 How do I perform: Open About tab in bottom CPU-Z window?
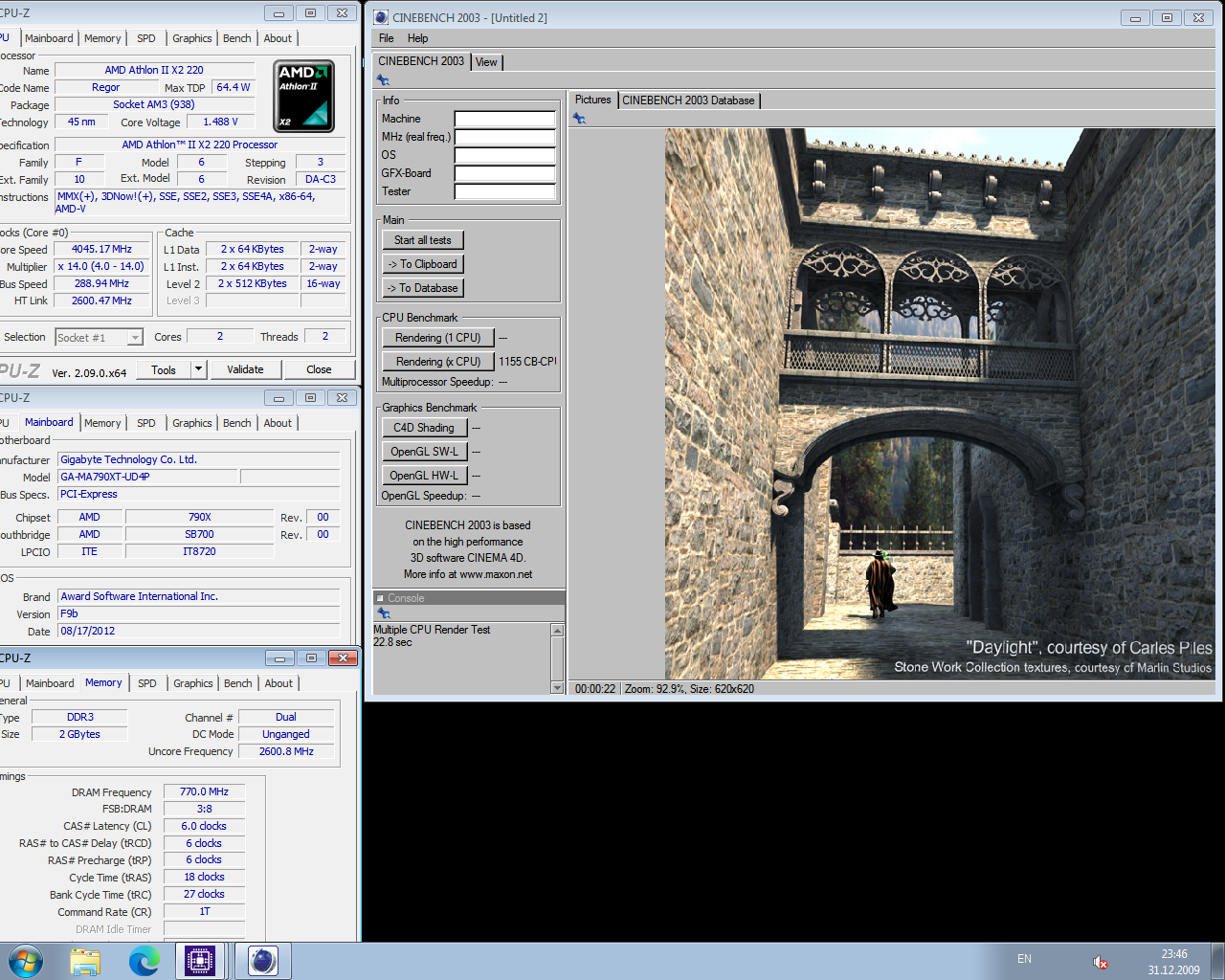[278, 683]
